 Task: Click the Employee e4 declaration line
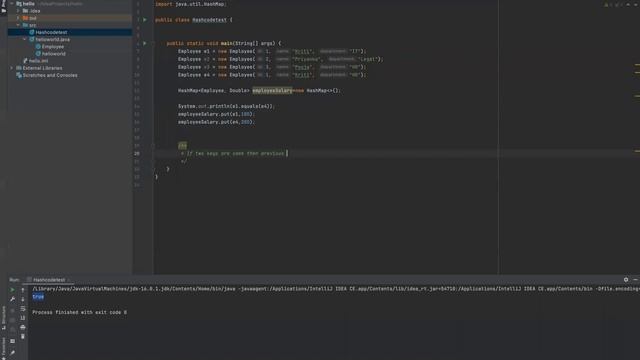(x=272, y=75)
